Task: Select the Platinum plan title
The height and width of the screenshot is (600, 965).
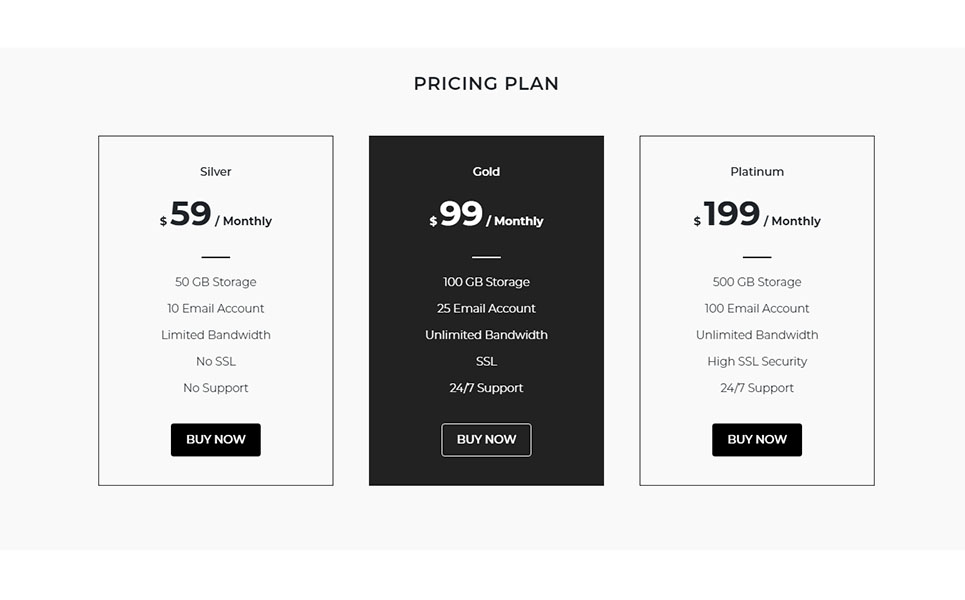Action: tap(757, 172)
